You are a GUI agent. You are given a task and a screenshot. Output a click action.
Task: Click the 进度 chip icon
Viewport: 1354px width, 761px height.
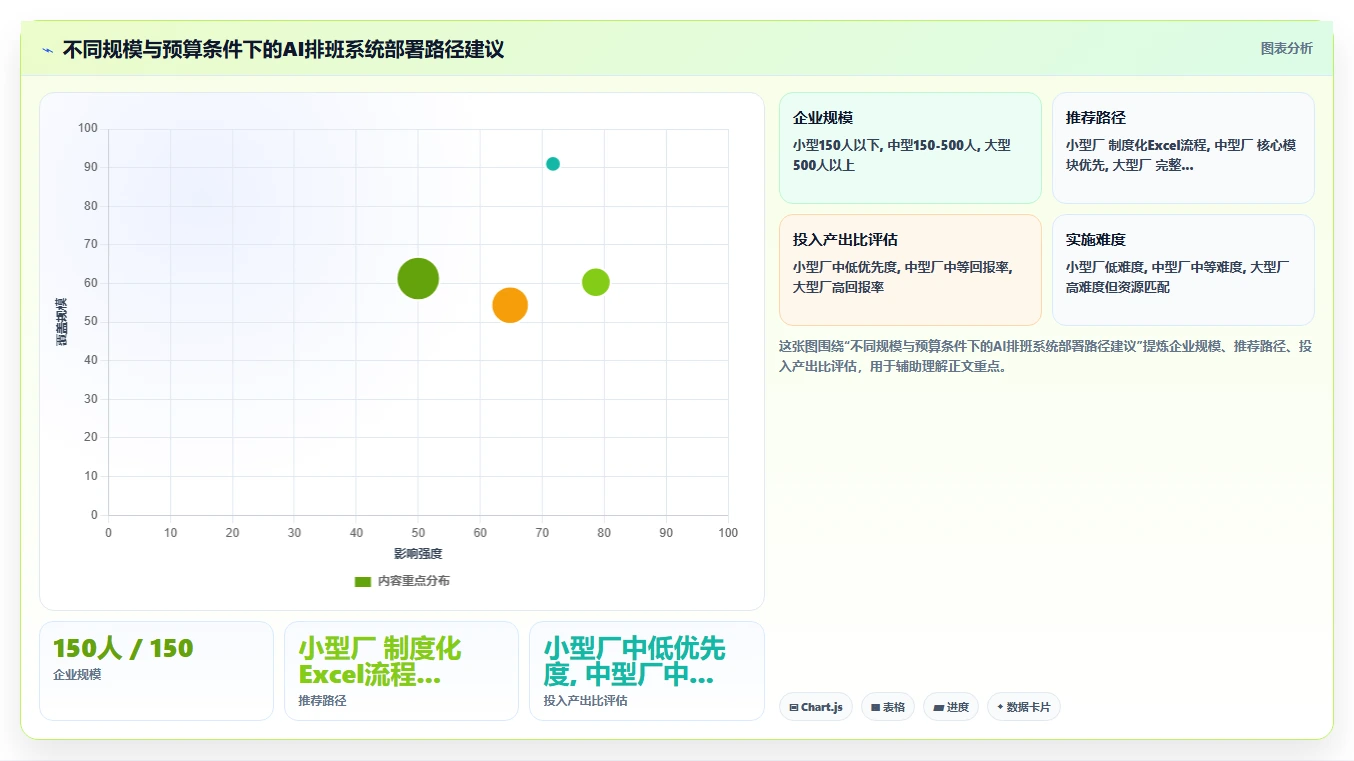click(938, 707)
